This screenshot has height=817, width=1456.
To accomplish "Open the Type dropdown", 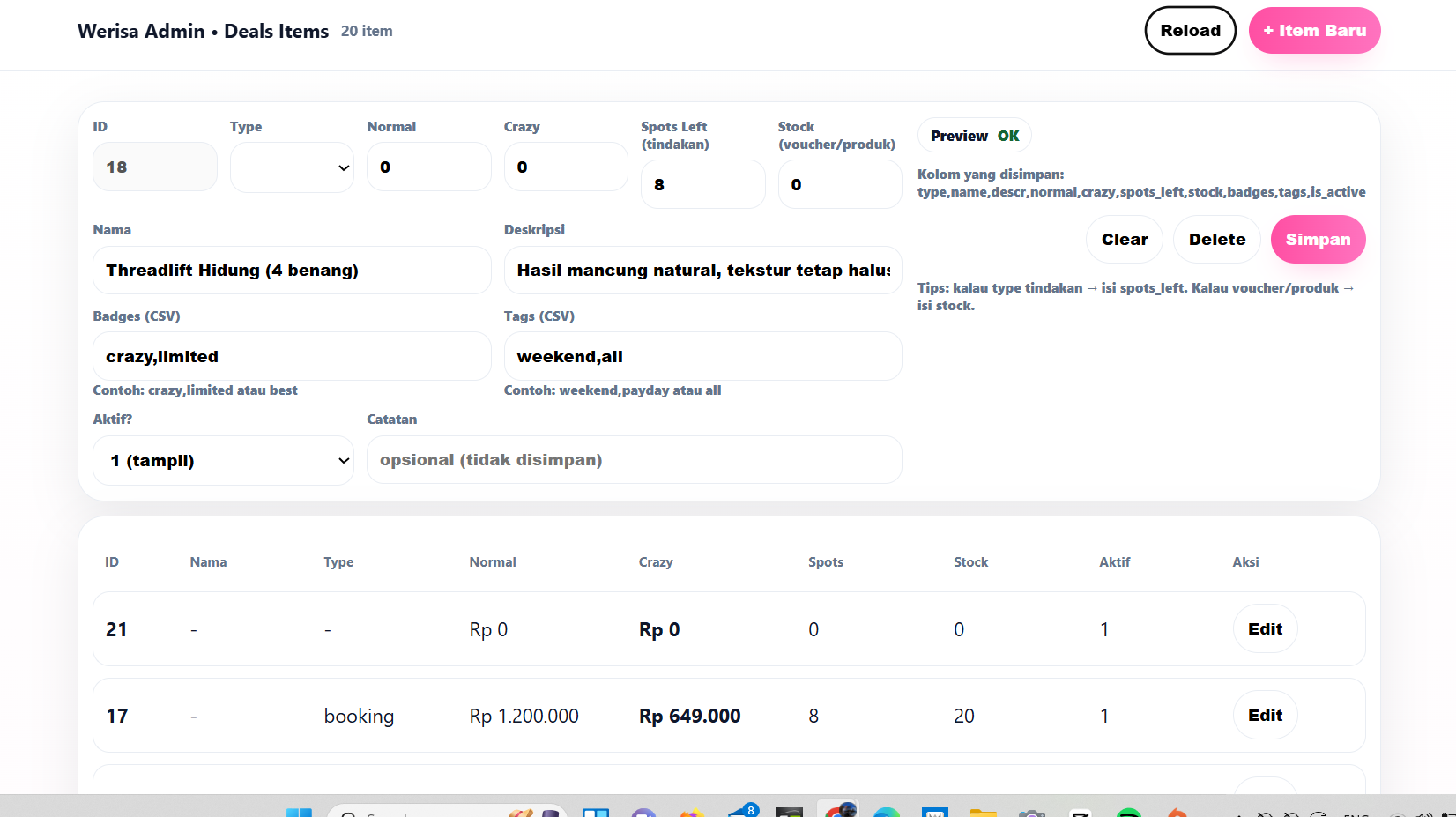I will 292,167.
